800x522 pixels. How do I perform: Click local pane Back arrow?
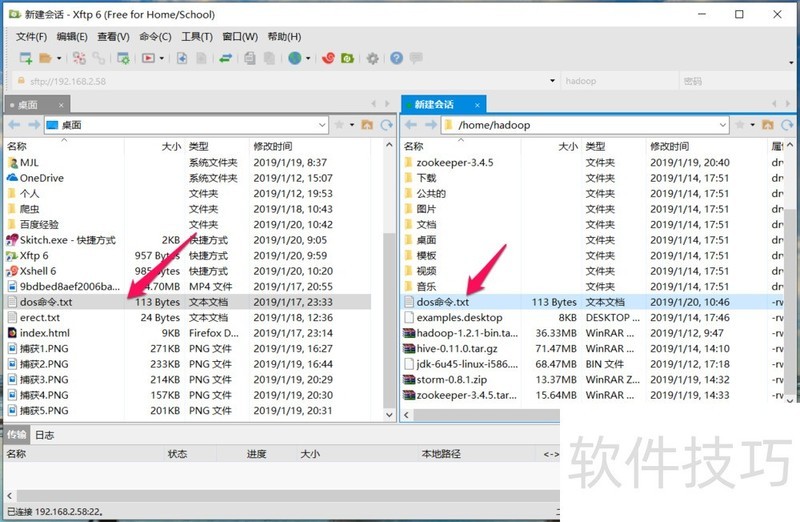14,125
